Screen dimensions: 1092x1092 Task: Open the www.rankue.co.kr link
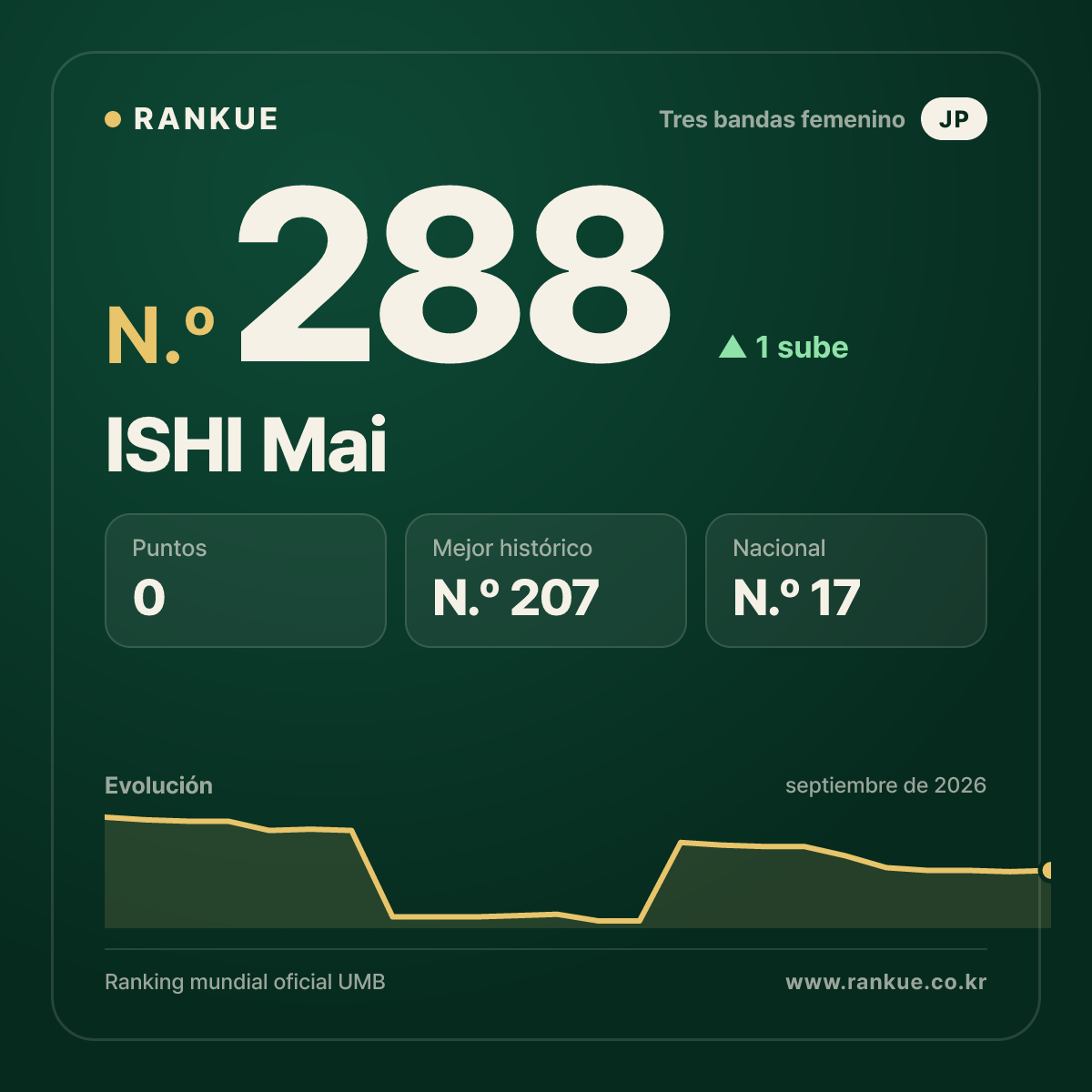point(885,982)
